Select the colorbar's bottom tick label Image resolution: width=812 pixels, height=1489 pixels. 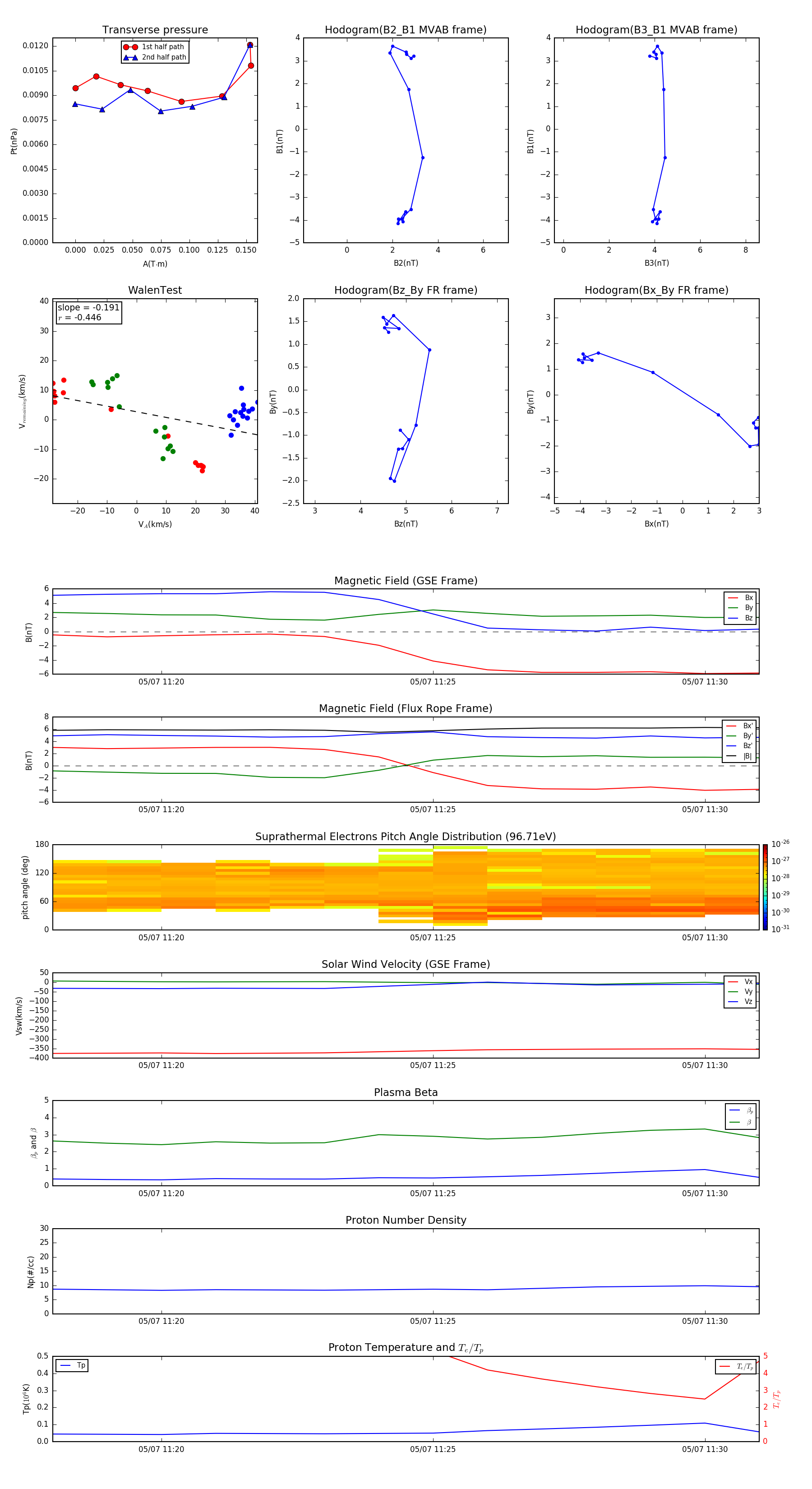coord(780,929)
